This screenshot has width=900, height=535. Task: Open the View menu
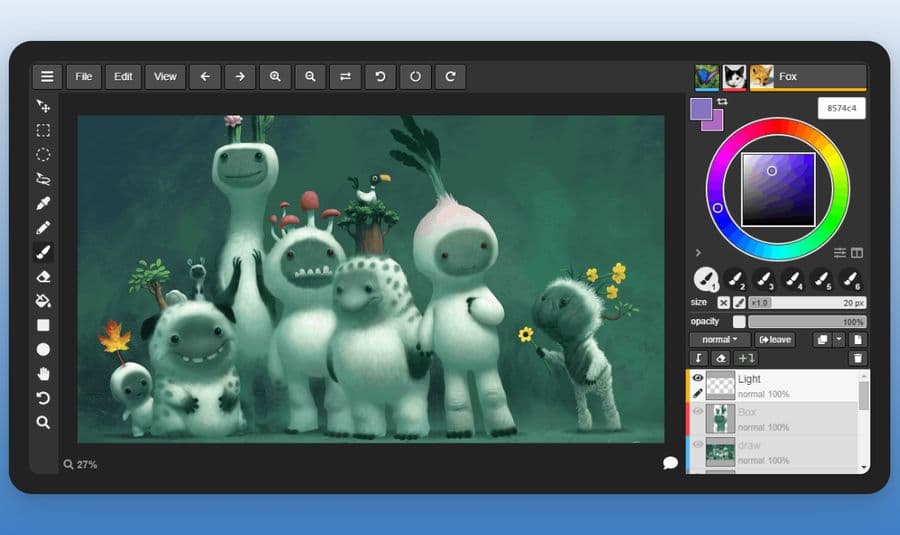click(x=165, y=76)
